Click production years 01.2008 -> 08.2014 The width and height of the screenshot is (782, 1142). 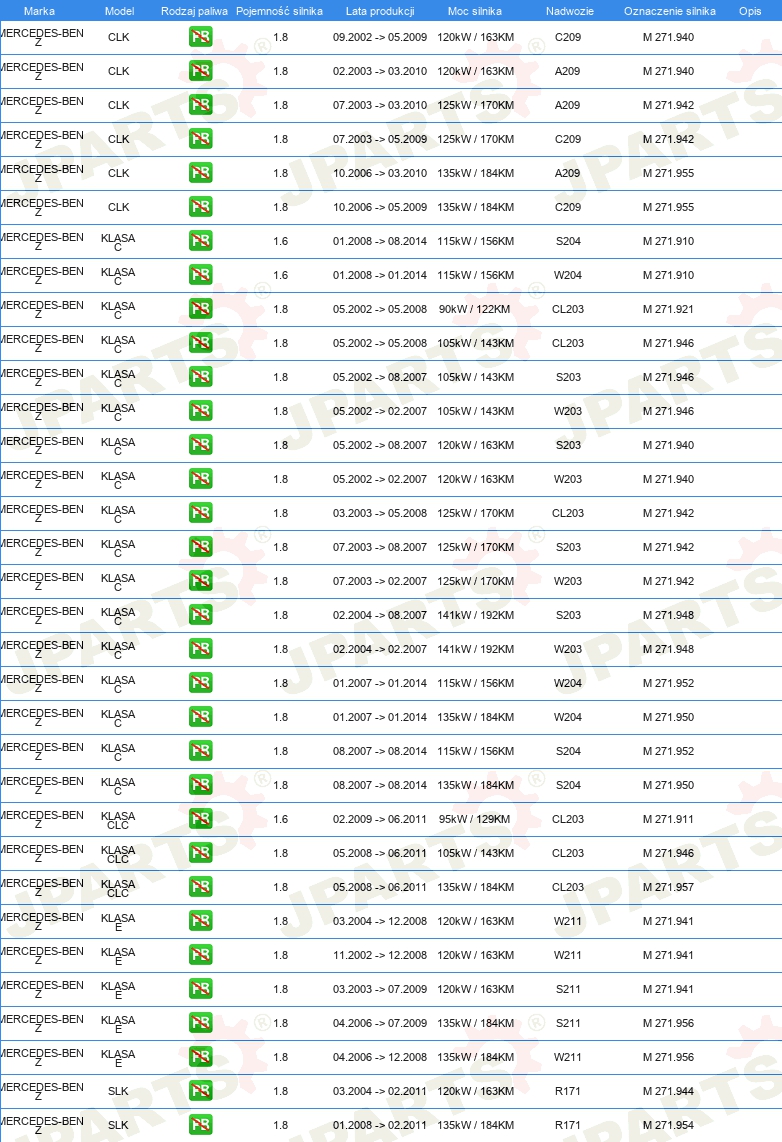(x=380, y=240)
